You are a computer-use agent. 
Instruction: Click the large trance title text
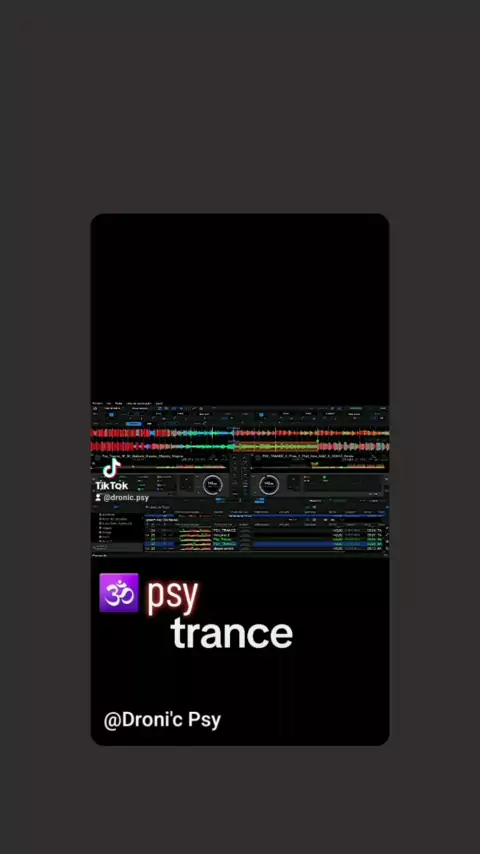[x=232, y=633]
